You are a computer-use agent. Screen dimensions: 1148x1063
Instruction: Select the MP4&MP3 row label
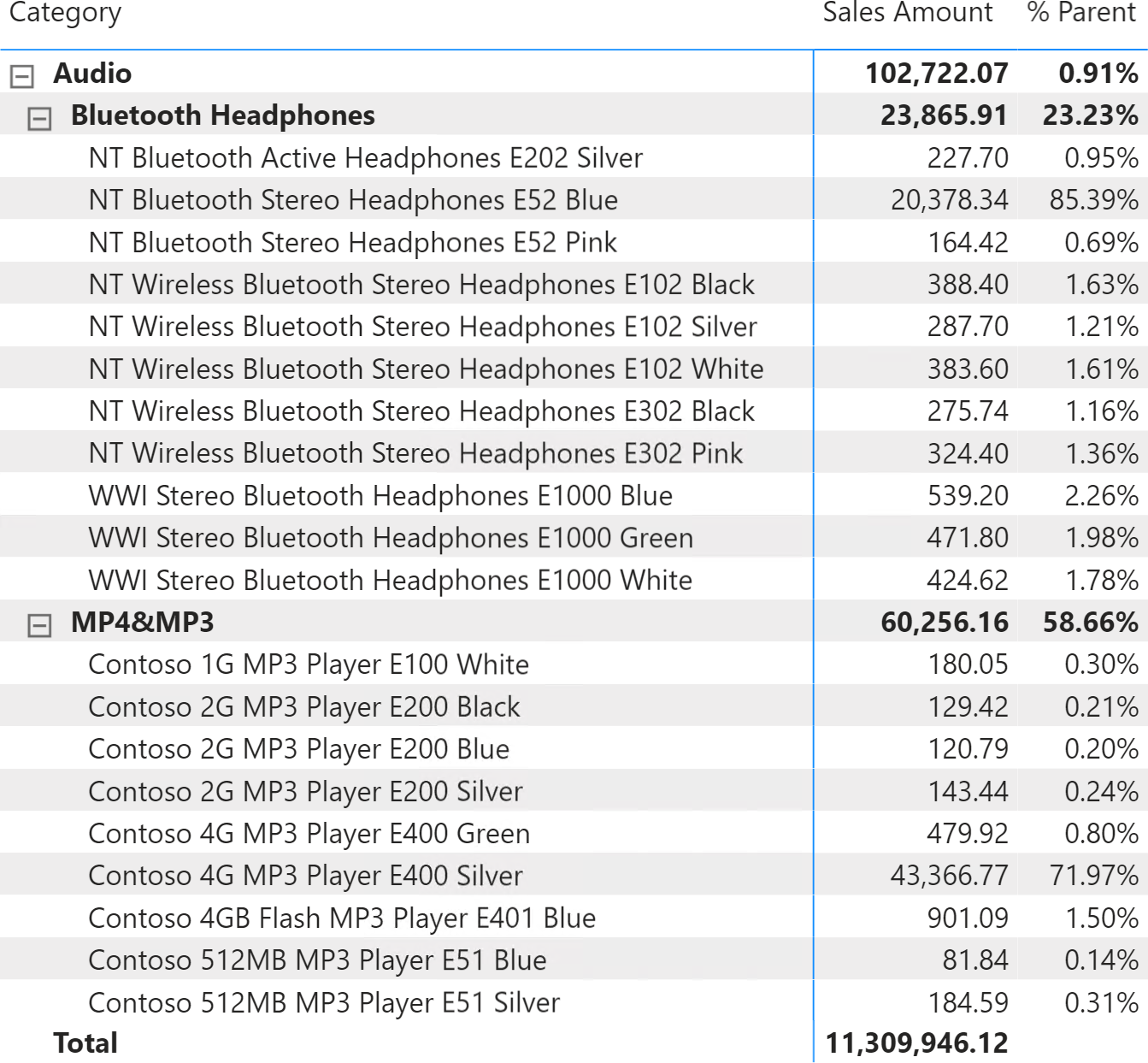click(143, 623)
